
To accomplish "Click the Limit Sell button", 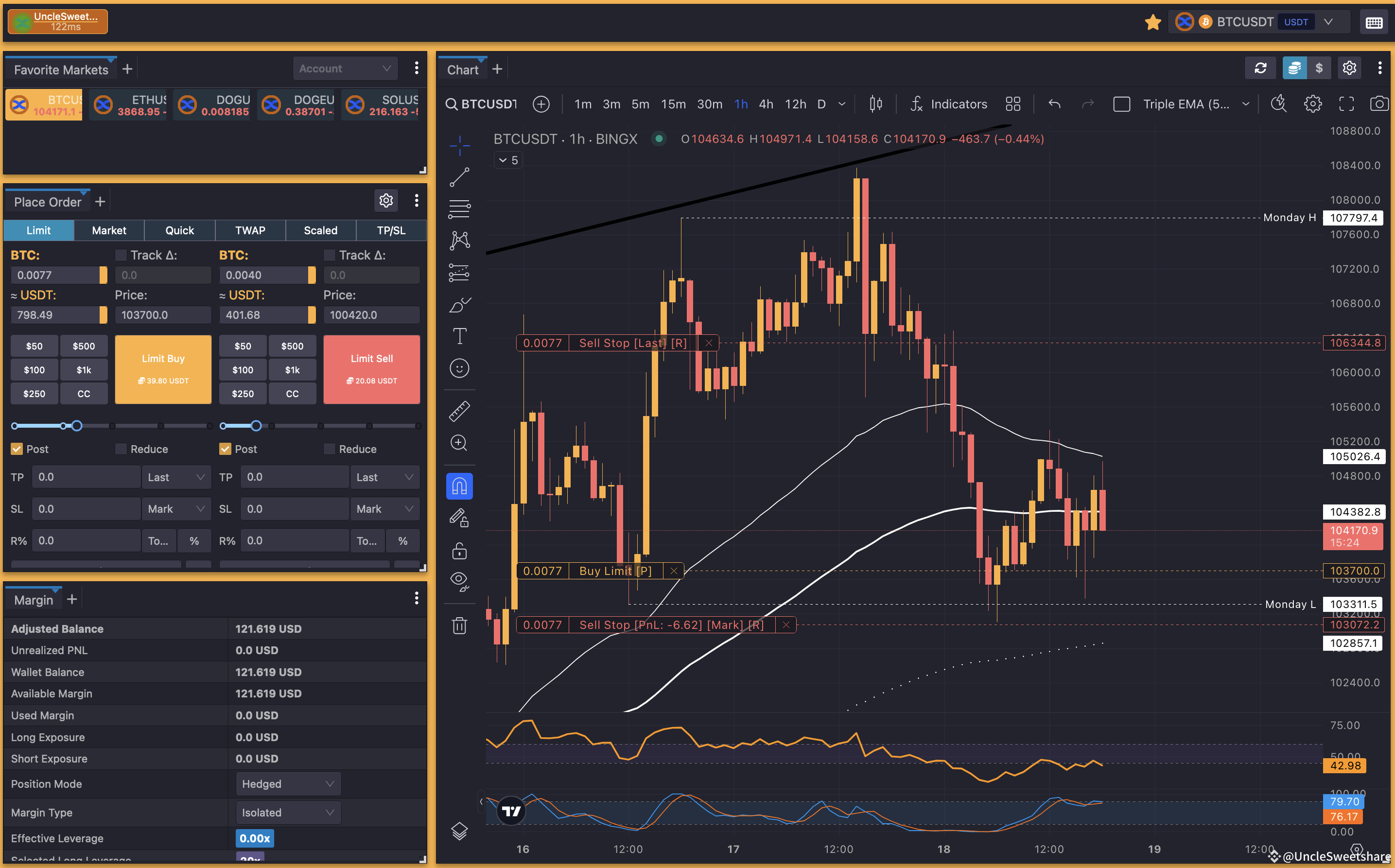I will pyautogui.click(x=371, y=369).
